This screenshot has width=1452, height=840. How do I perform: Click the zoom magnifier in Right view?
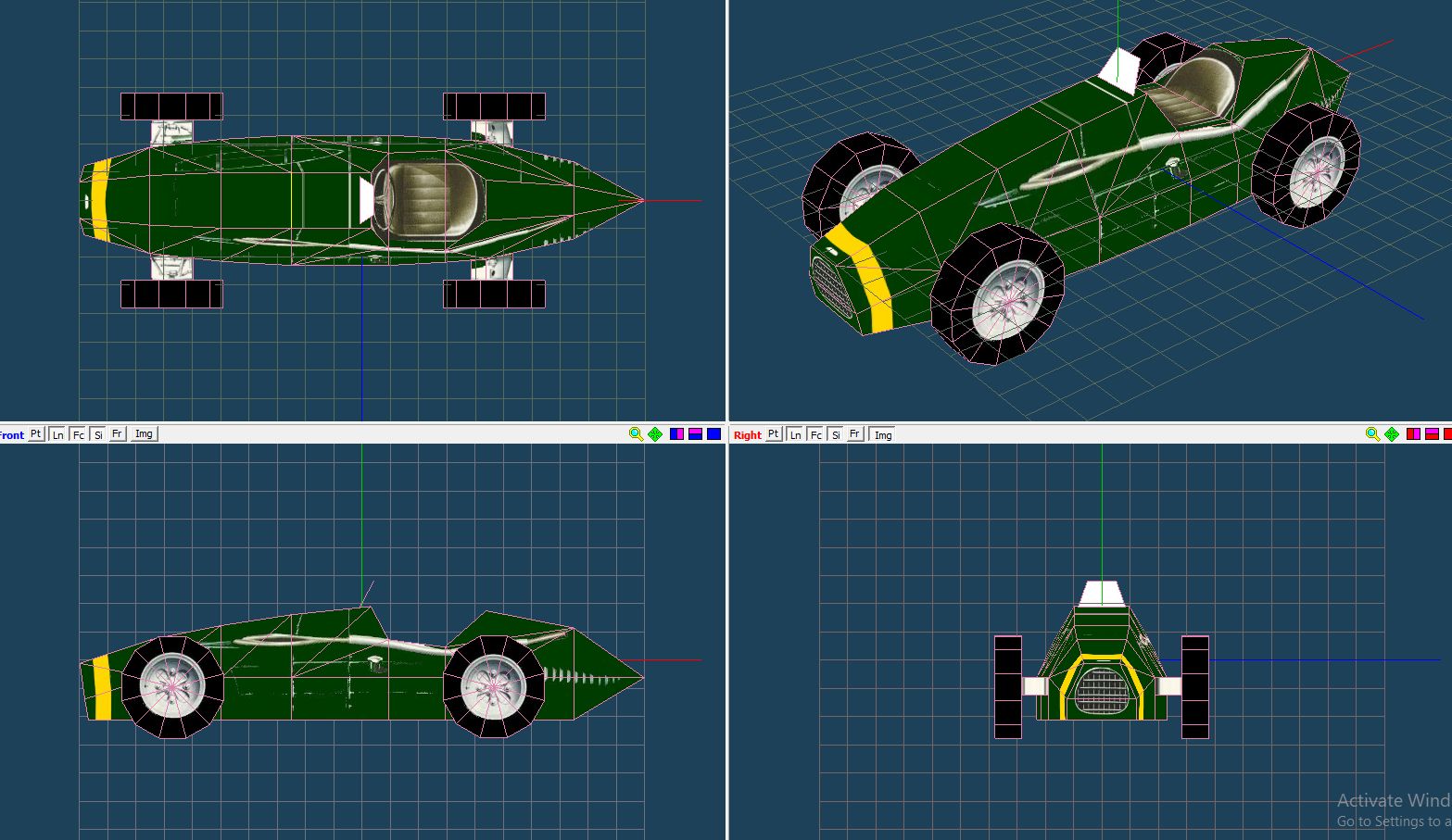[1372, 434]
